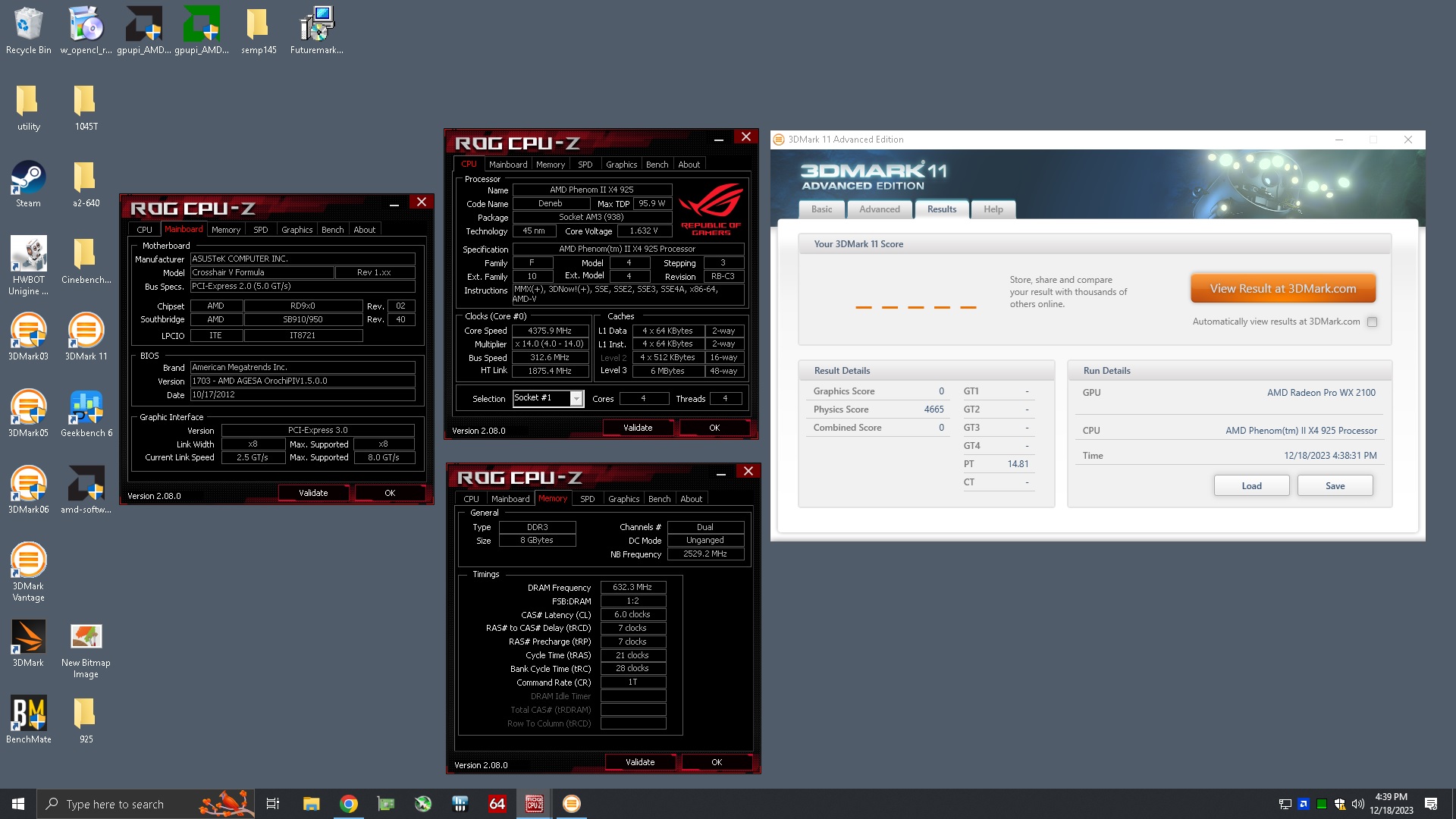Click the Core Speed 4375.9 MHz field
This screenshot has width=1456, height=819.
coord(550,331)
